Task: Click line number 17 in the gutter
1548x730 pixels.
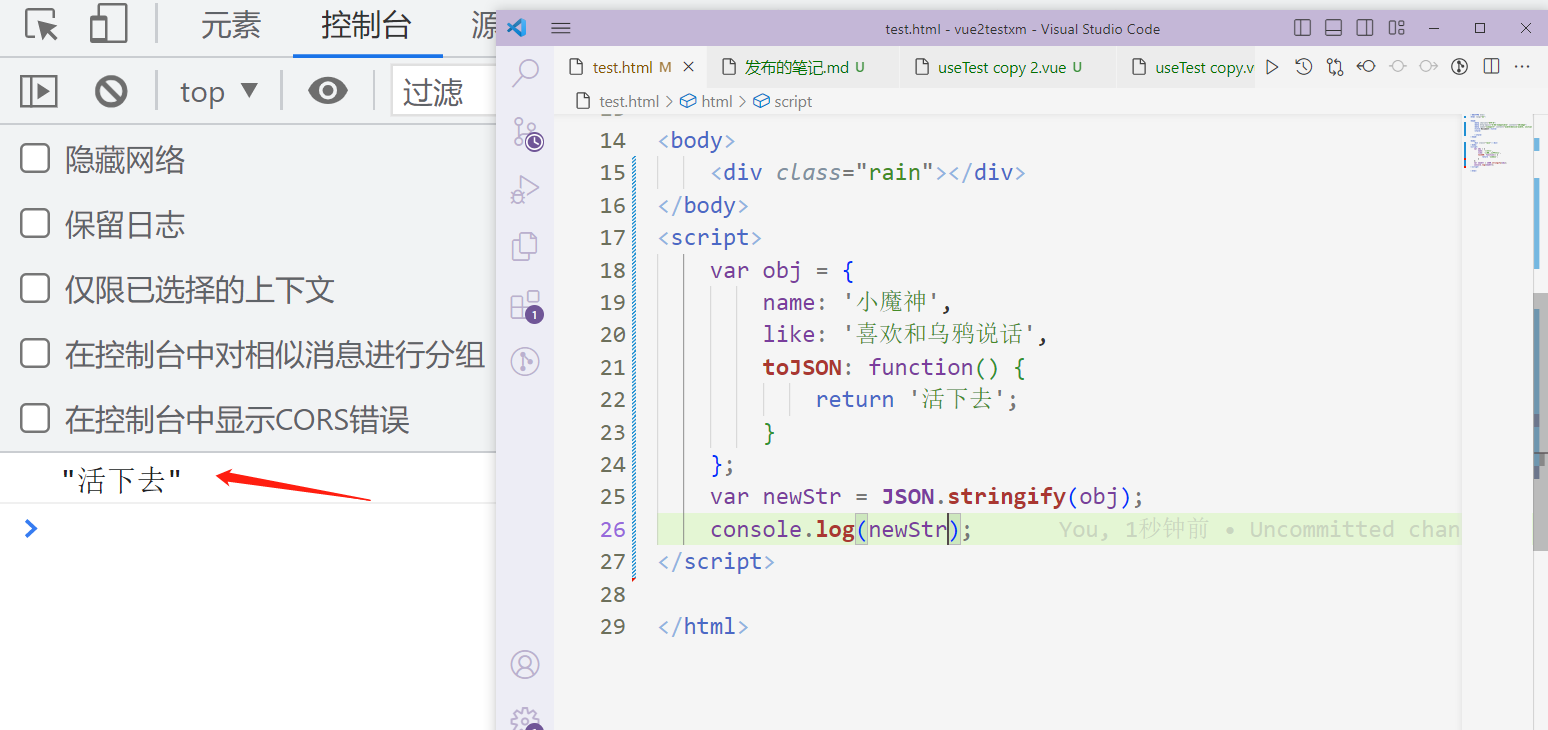Action: [x=613, y=237]
